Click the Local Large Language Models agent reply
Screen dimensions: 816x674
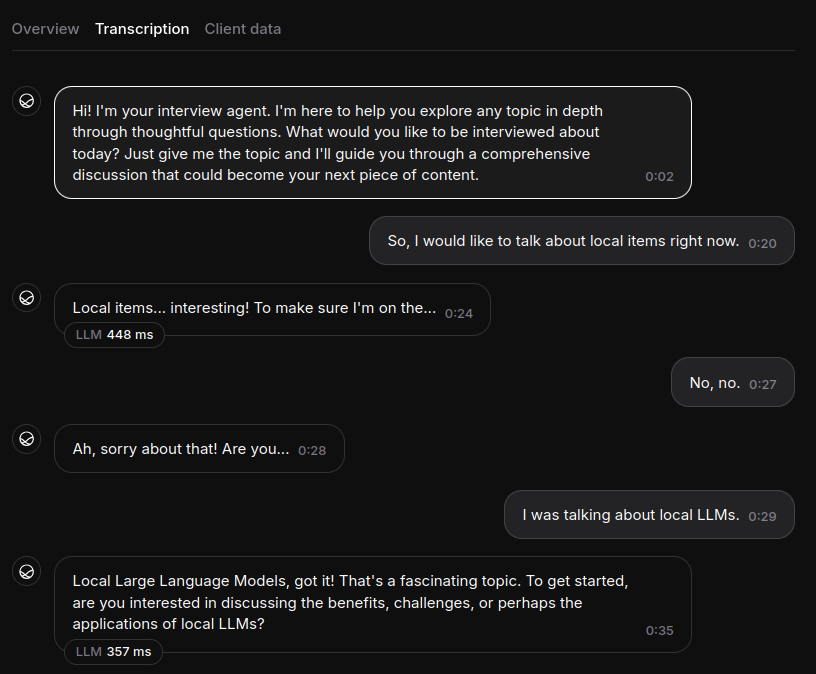point(350,602)
